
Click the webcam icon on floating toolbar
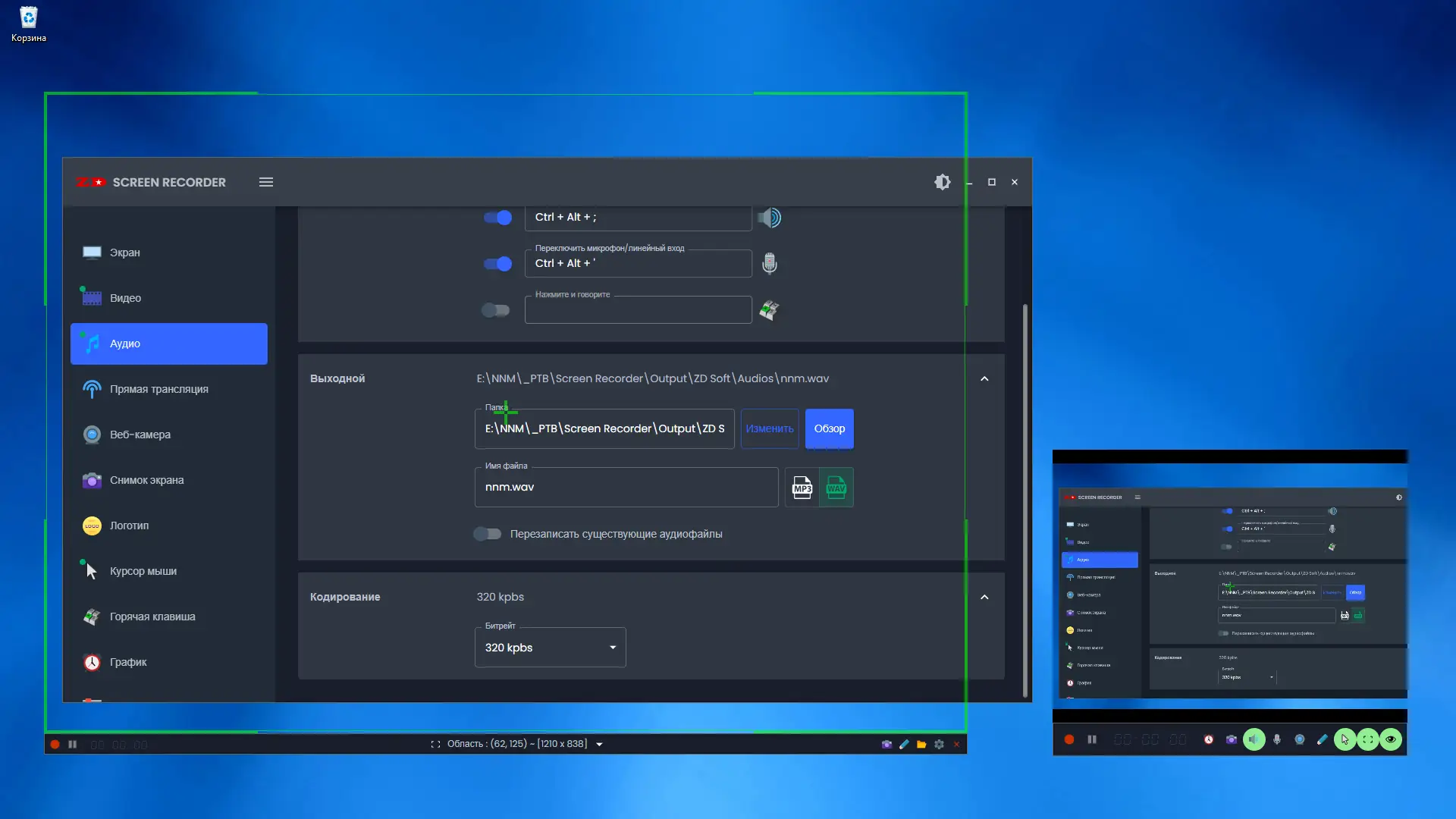point(1299,739)
